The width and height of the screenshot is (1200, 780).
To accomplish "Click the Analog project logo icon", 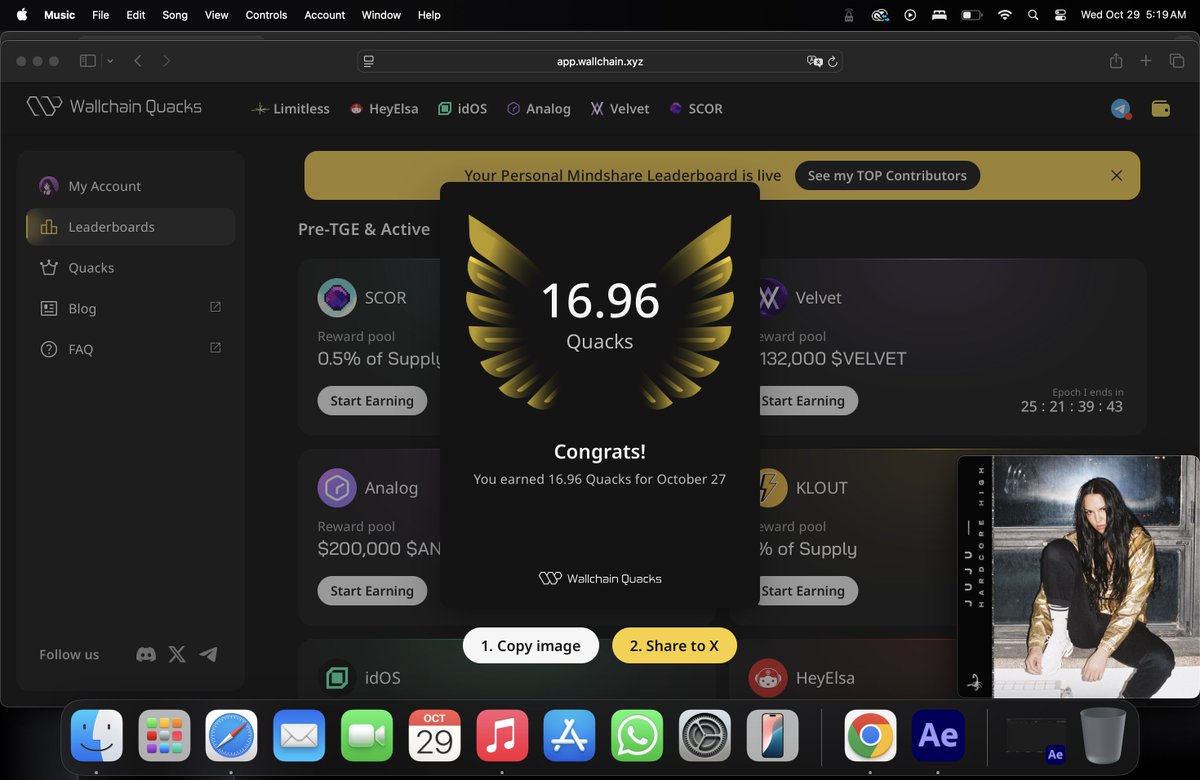I will 337,487.
